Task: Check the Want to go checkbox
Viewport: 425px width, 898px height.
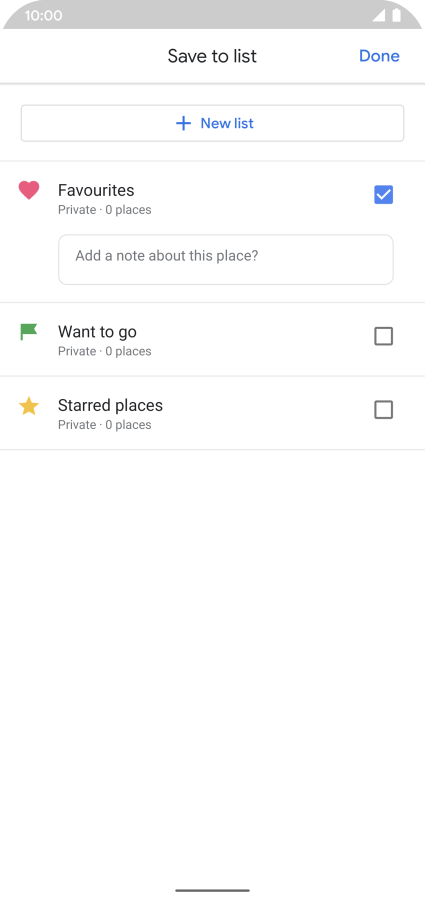Action: tap(383, 336)
